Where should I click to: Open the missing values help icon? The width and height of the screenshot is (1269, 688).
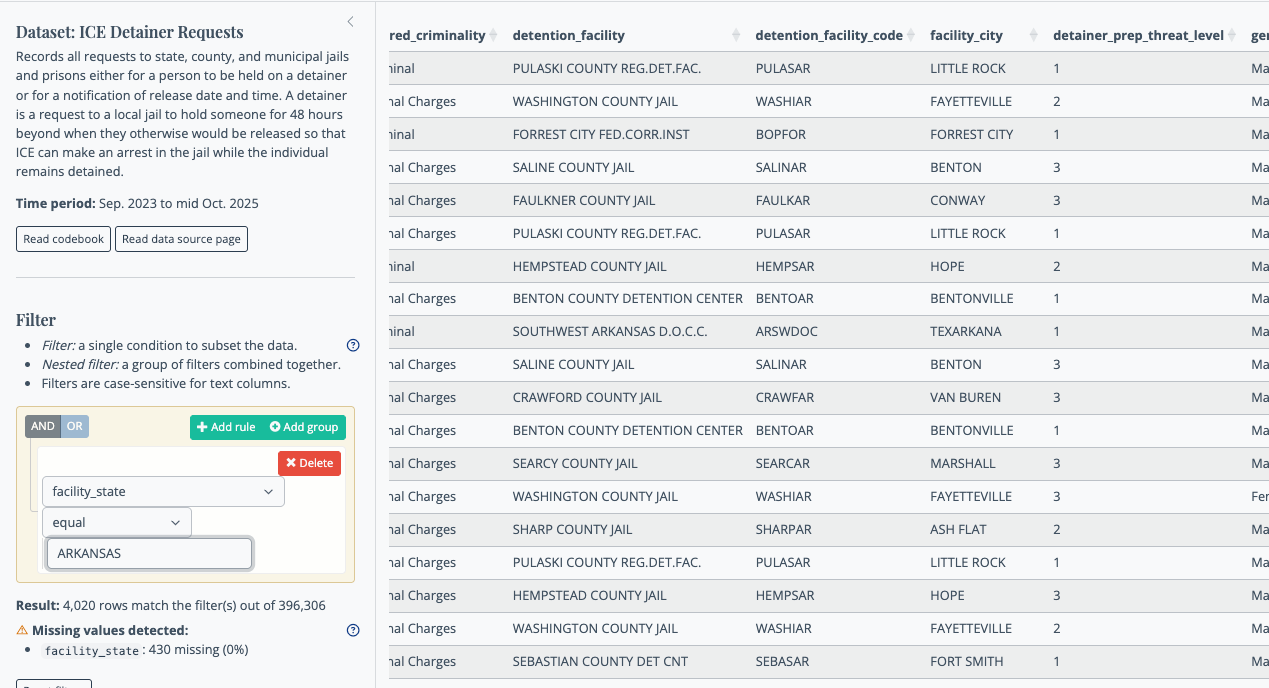[352, 631]
